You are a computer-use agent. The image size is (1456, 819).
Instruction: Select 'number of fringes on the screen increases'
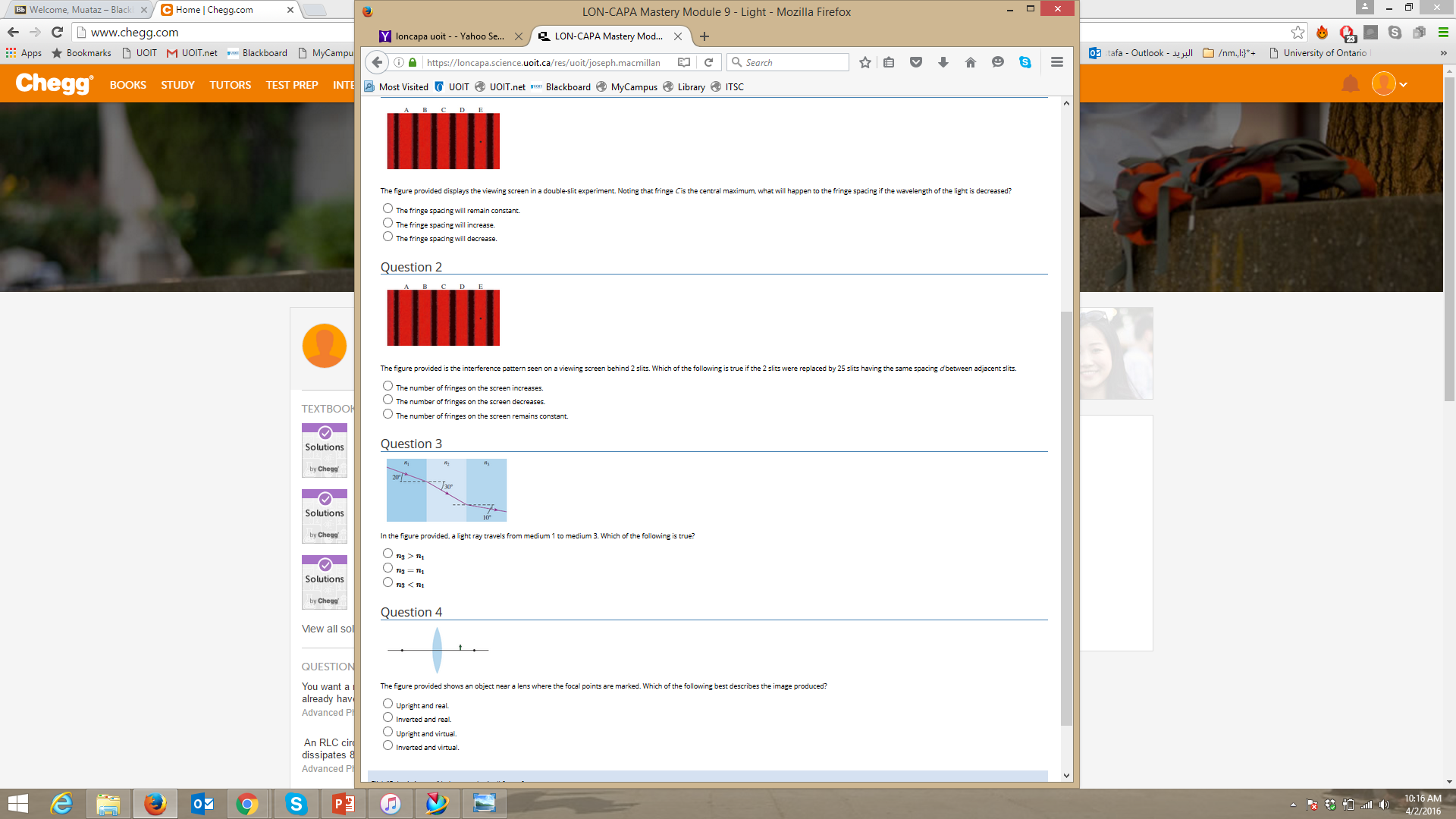388,386
